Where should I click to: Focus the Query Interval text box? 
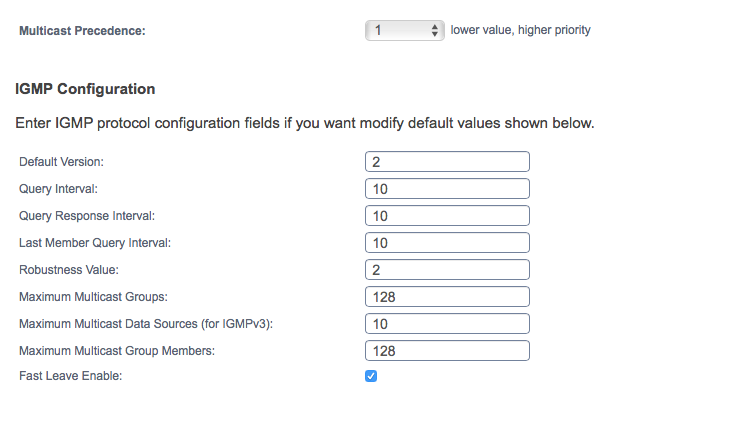pos(447,189)
